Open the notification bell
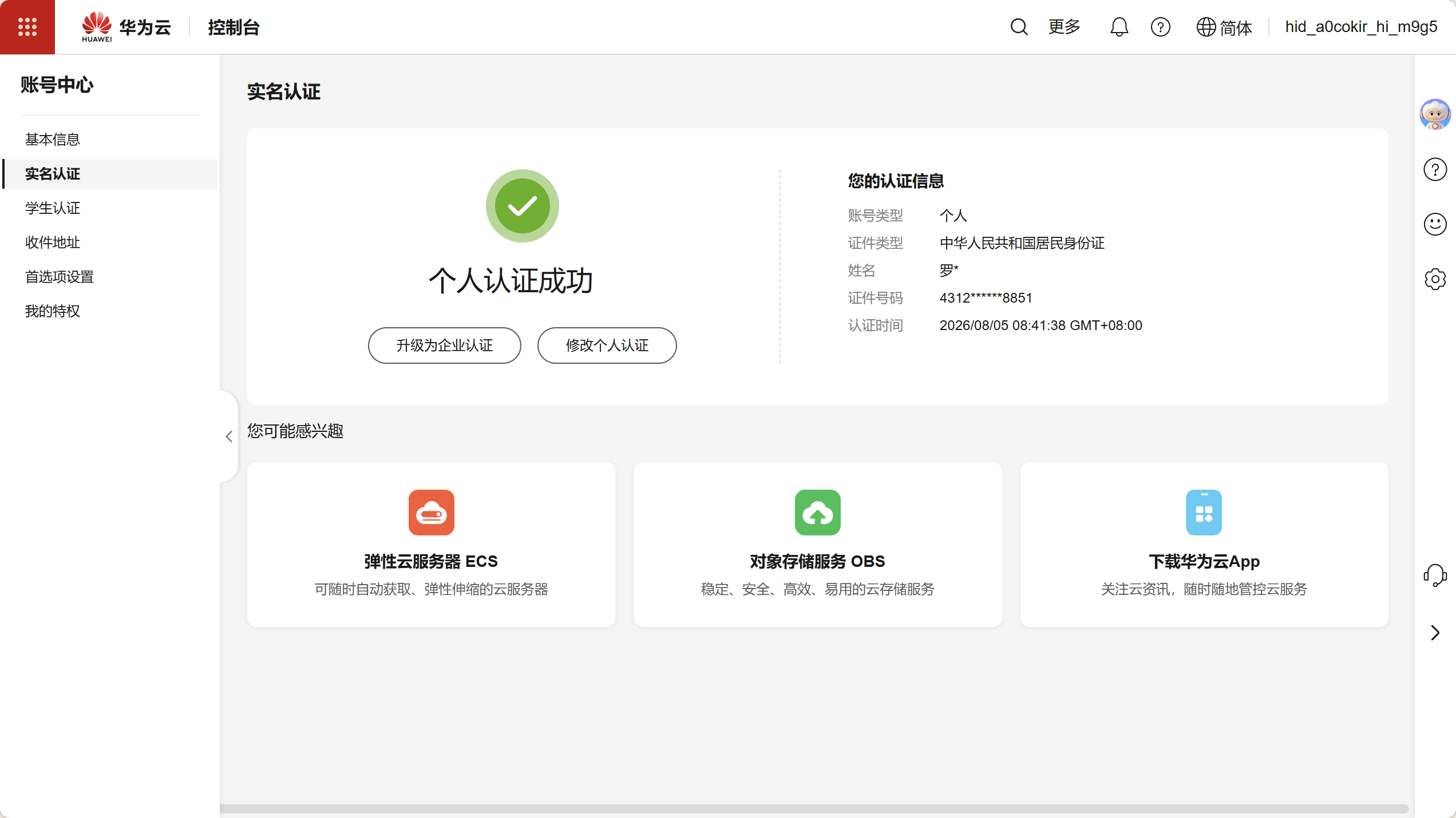The image size is (1456, 818). [x=1119, y=27]
